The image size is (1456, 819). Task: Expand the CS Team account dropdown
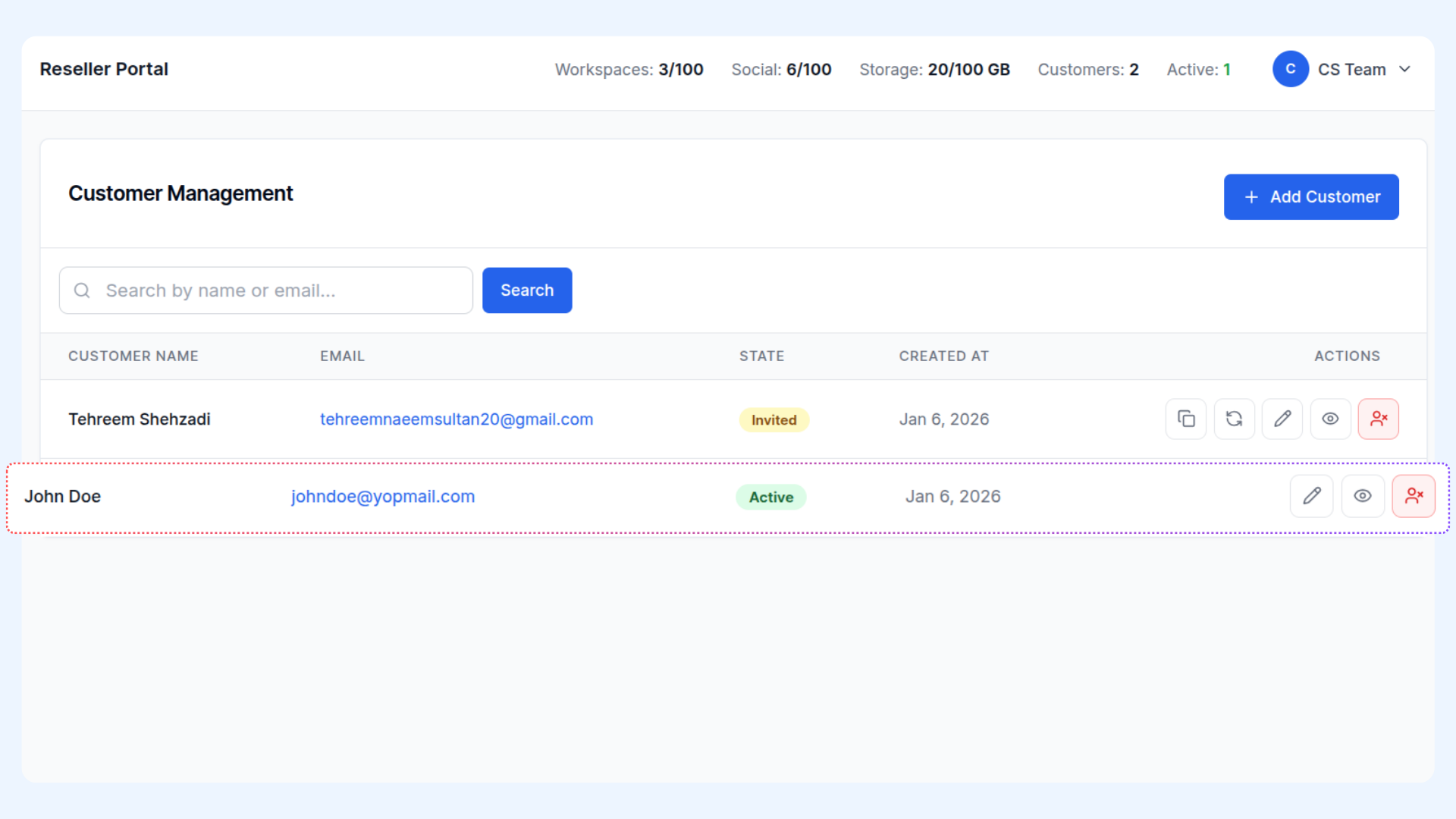[x=1404, y=69]
